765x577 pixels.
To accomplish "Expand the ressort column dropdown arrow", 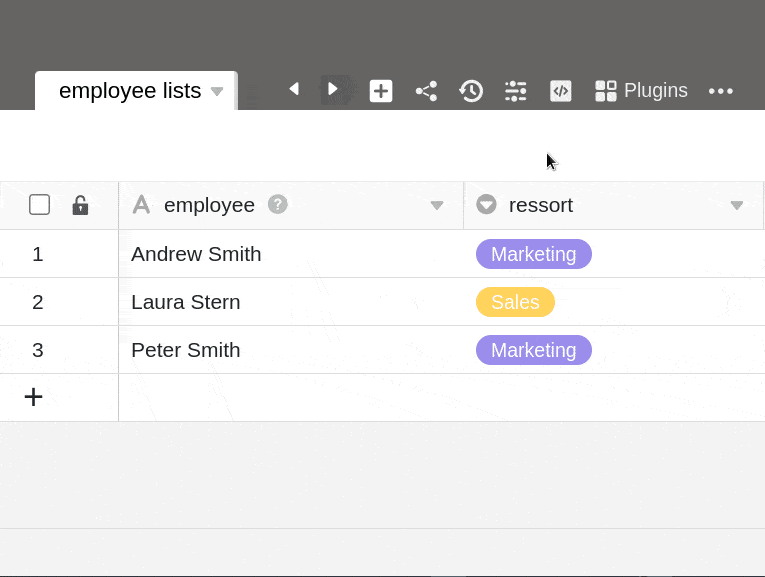I will coord(737,206).
